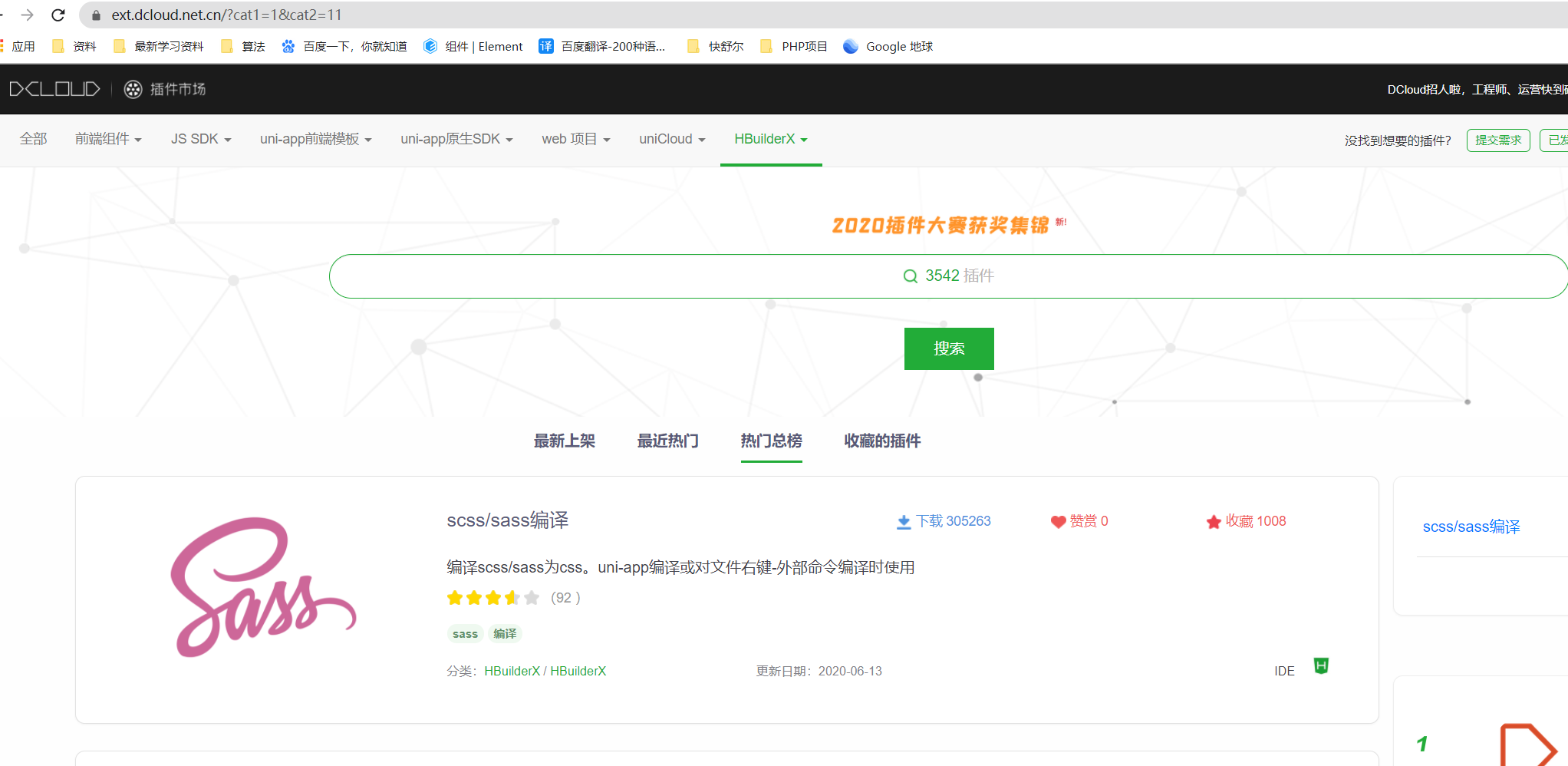Click the DCloud招人啦 recruitment notice
1568x766 pixels.
click(x=1477, y=90)
